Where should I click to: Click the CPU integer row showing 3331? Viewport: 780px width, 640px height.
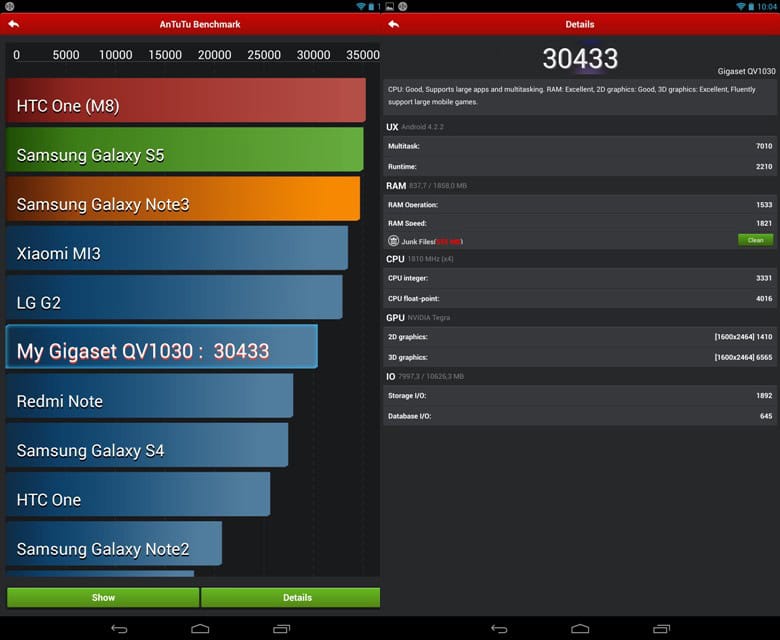pos(580,278)
